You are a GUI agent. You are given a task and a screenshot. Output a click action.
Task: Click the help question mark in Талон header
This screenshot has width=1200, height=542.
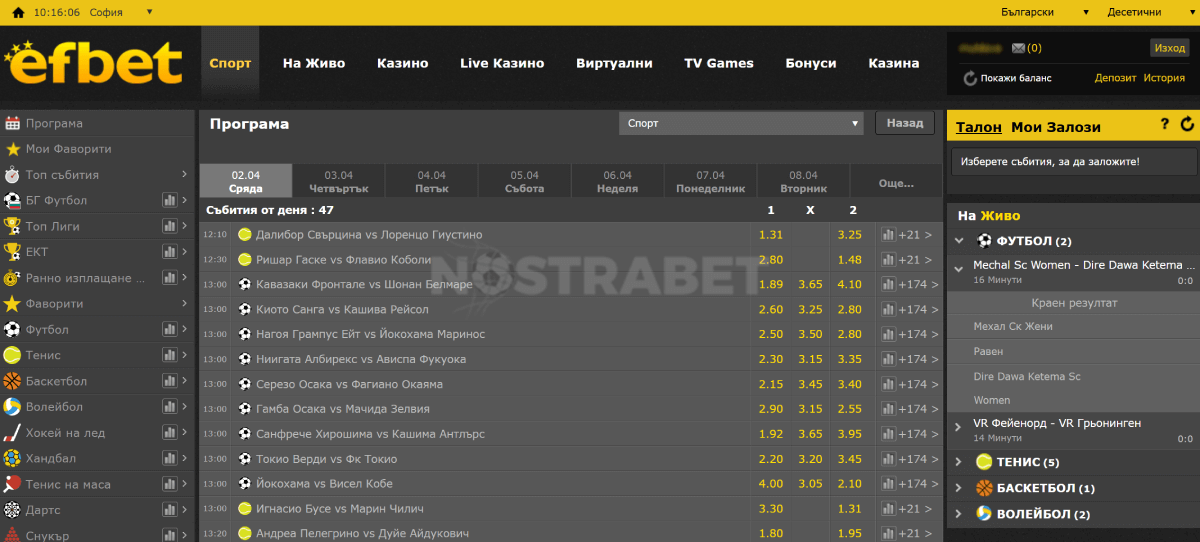pos(1164,125)
